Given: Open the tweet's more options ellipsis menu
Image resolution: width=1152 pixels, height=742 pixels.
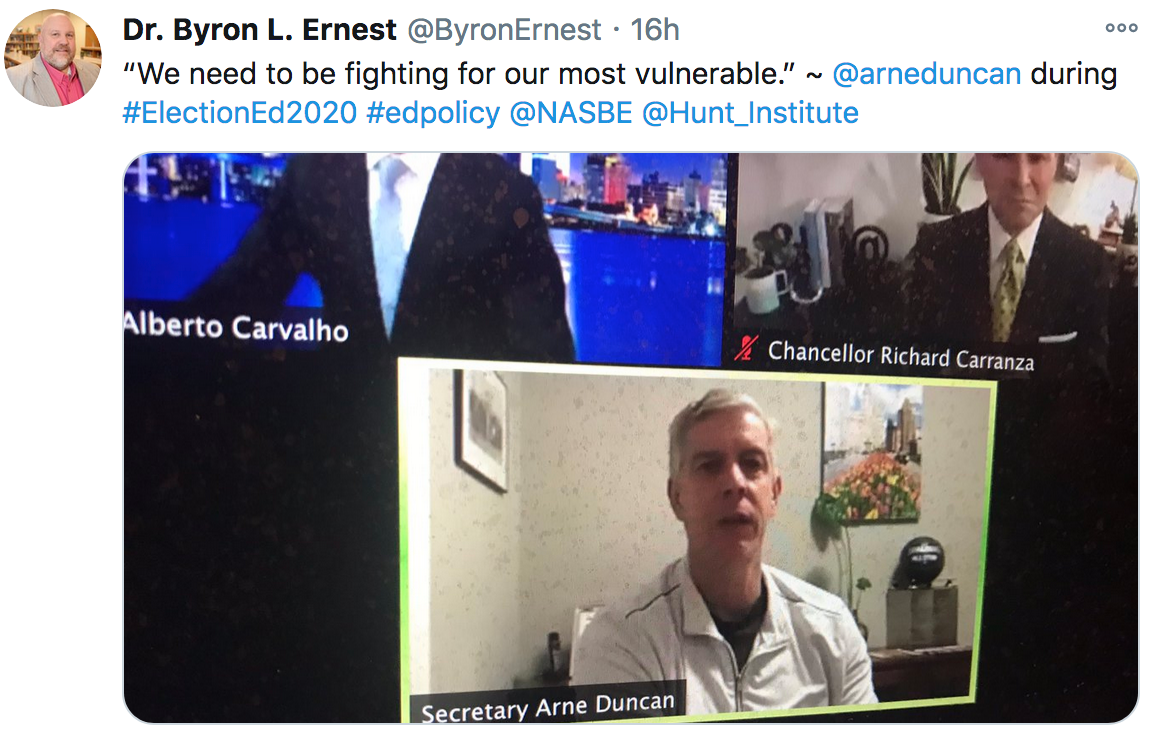Looking at the screenshot, I should coord(1121,29).
